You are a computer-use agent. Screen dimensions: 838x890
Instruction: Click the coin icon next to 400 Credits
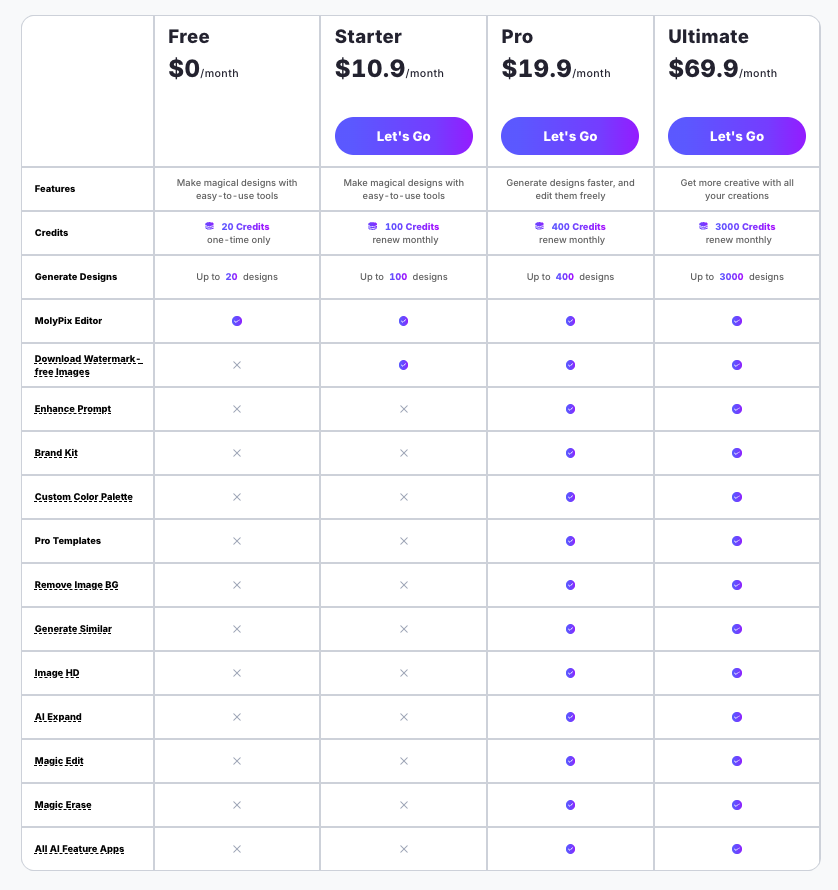pyautogui.click(x=540, y=227)
